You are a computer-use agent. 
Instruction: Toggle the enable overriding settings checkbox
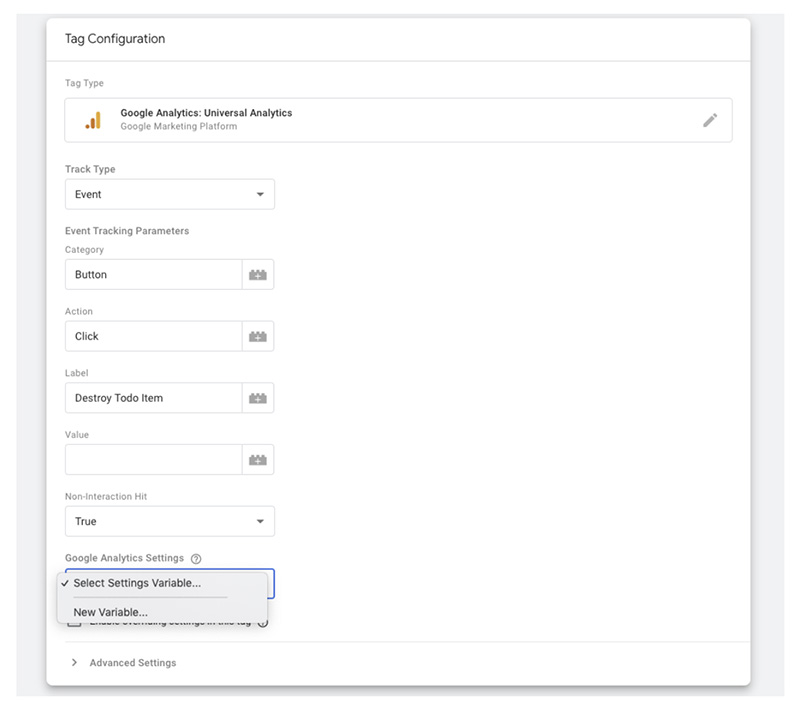coord(74,623)
